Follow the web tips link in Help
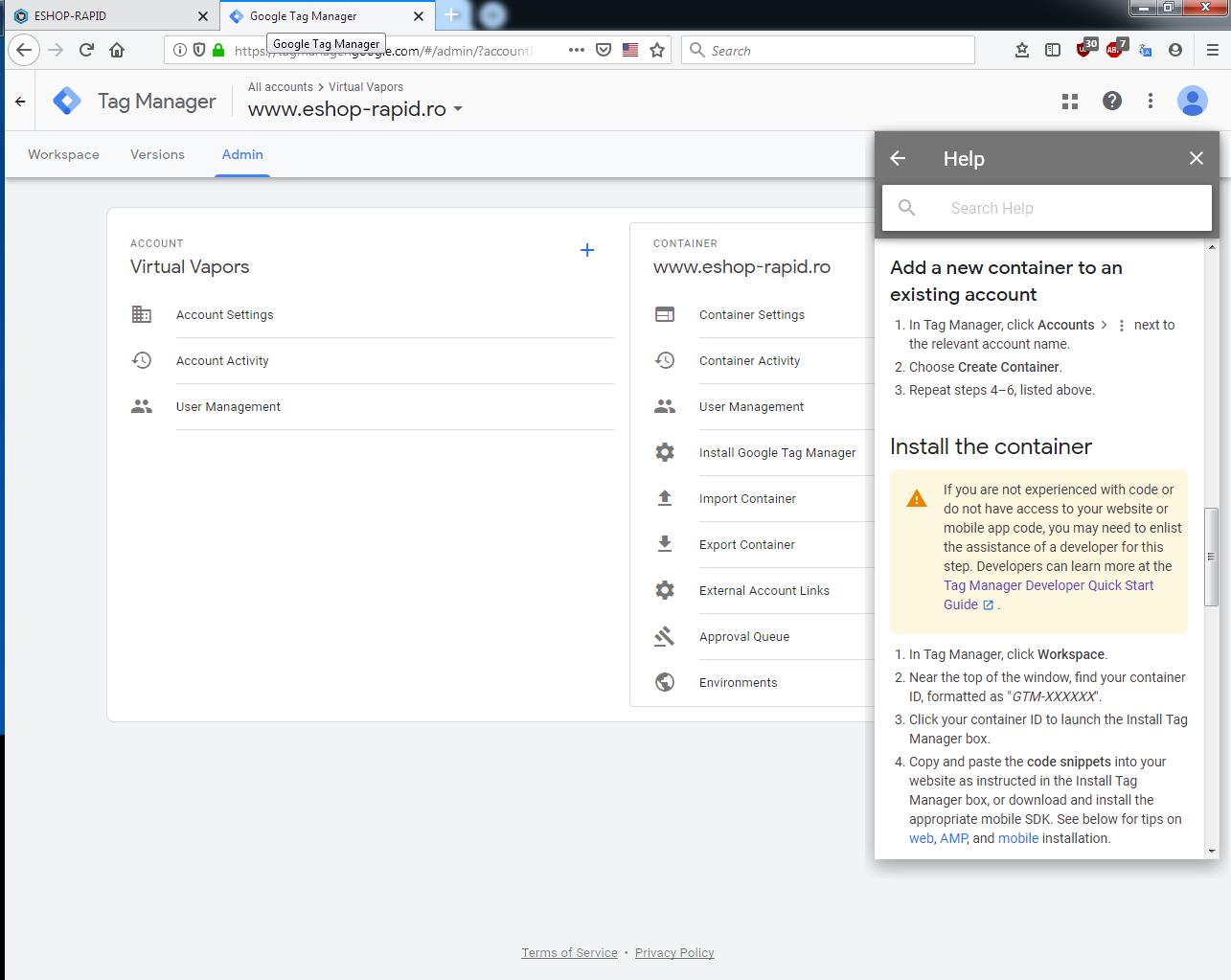This screenshot has width=1231, height=980. click(922, 838)
